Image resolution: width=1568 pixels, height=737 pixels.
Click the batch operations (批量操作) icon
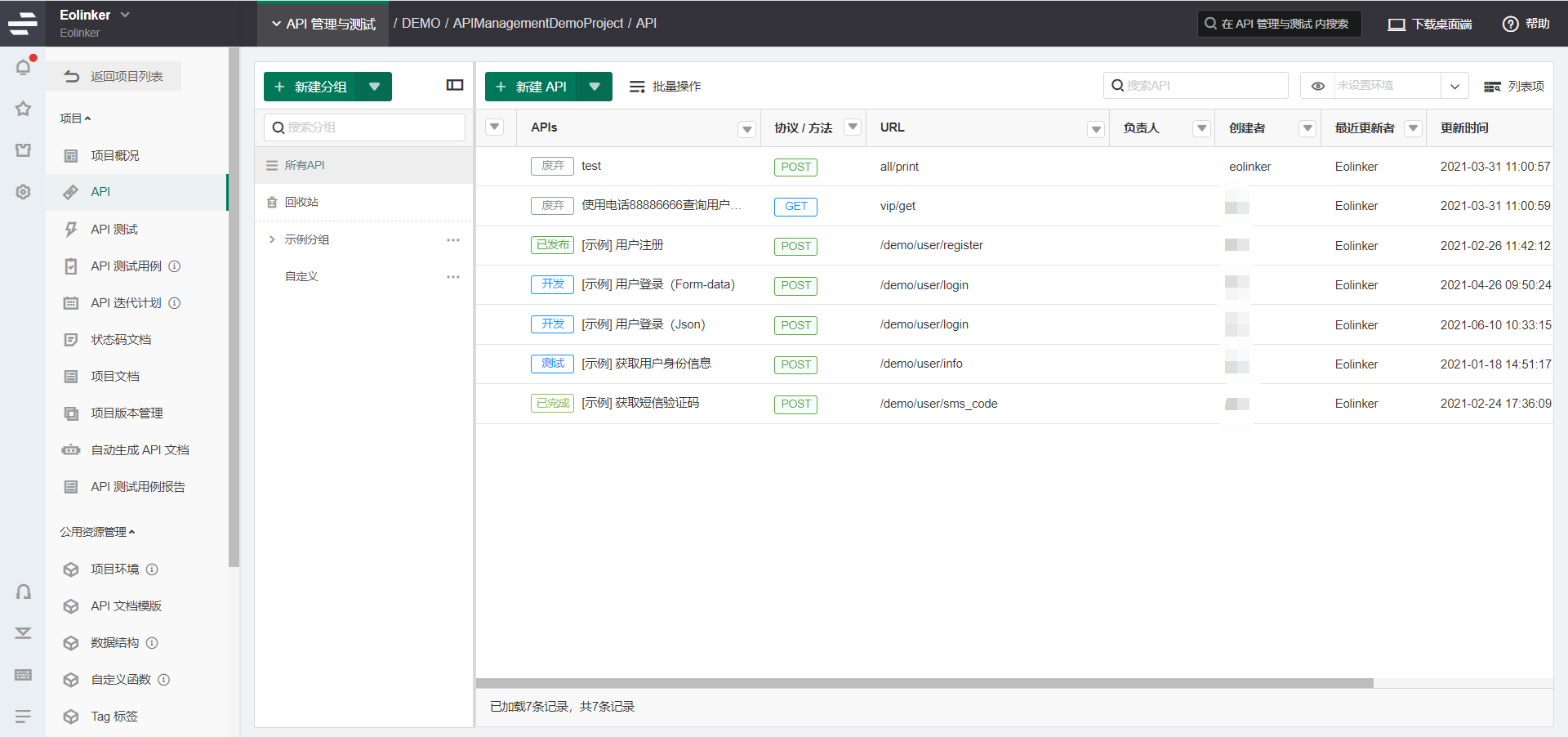coord(637,87)
